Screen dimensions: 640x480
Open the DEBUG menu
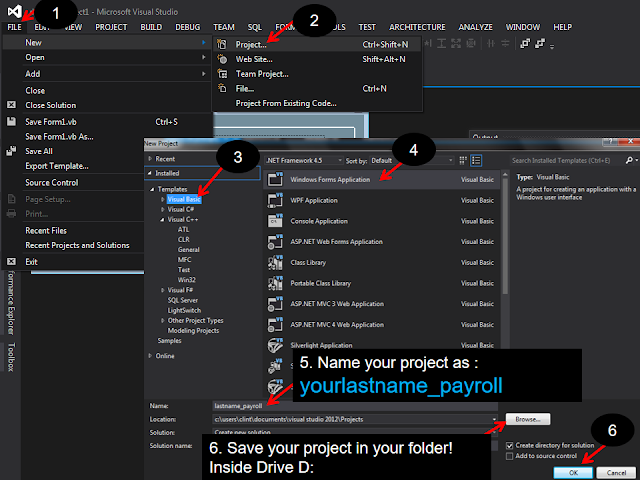pos(187,27)
